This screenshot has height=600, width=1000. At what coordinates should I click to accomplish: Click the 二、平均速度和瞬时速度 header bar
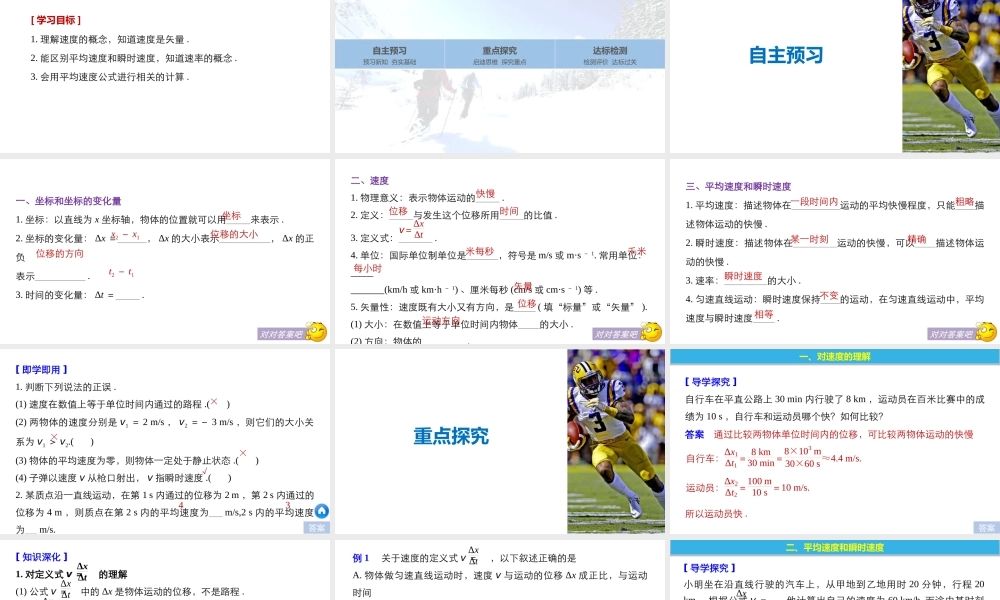pyautogui.click(x=834, y=547)
